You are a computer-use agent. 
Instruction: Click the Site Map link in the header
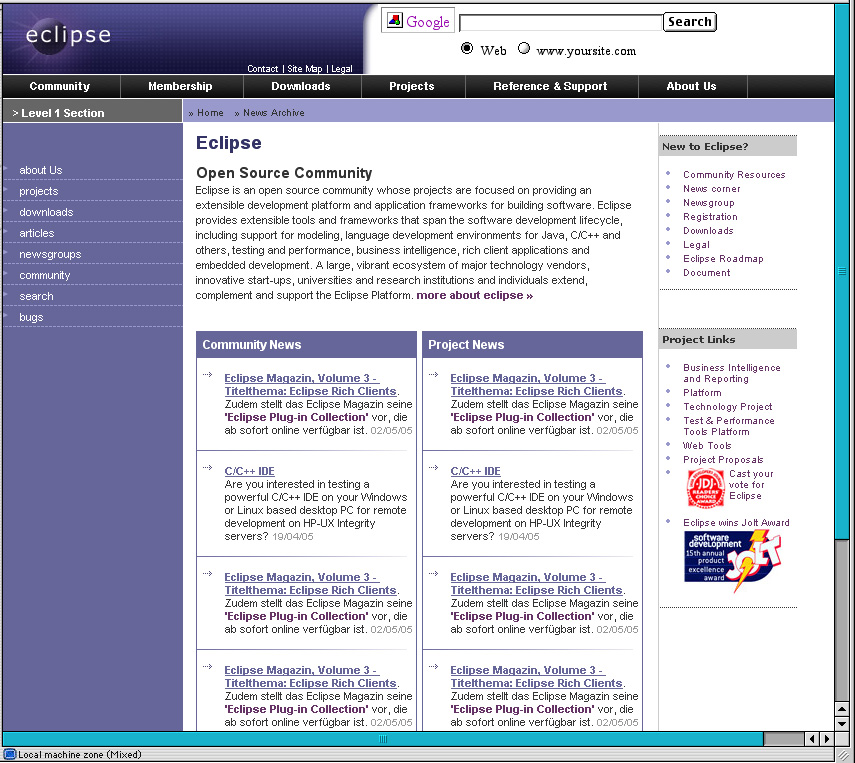pyautogui.click(x=305, y=69)
